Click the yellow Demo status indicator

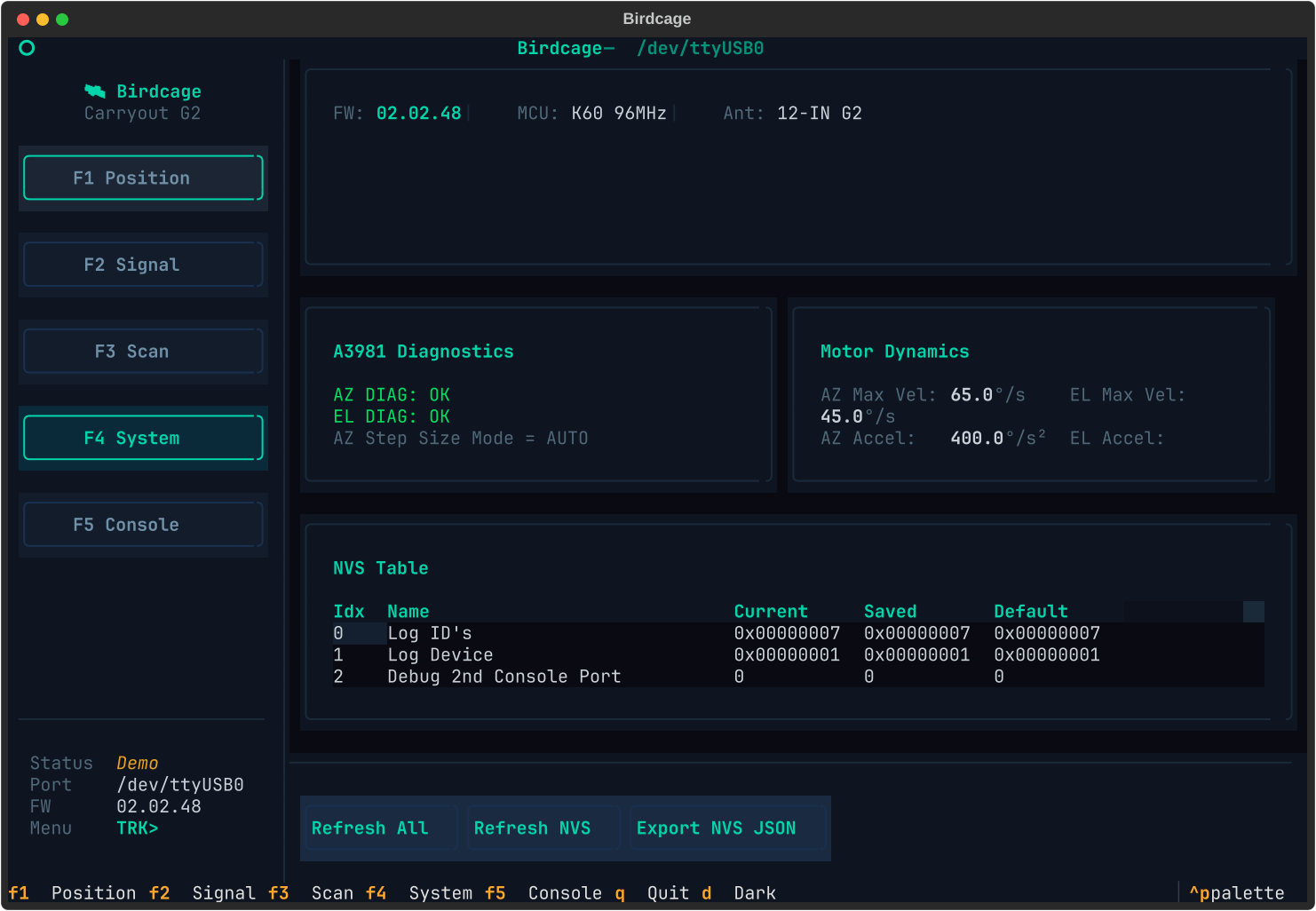pos(137,763)
